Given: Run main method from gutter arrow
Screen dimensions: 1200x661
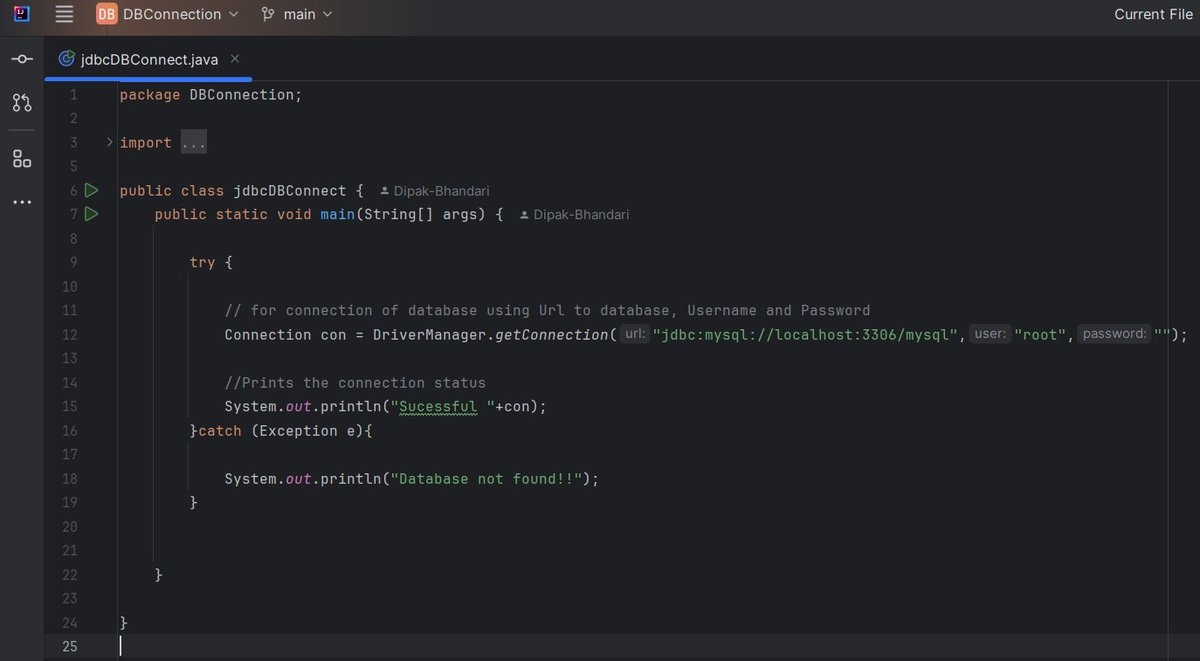Looking at the screenshot, I should pos(91,214).
